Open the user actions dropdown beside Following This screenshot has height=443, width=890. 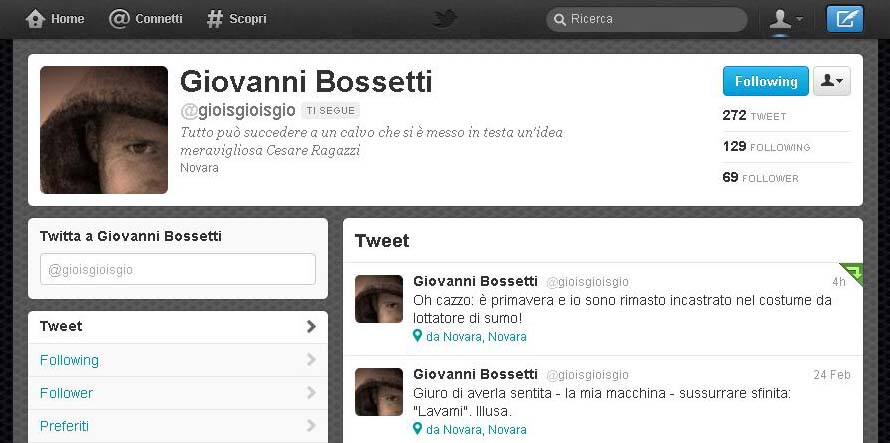tap(832, 81)
